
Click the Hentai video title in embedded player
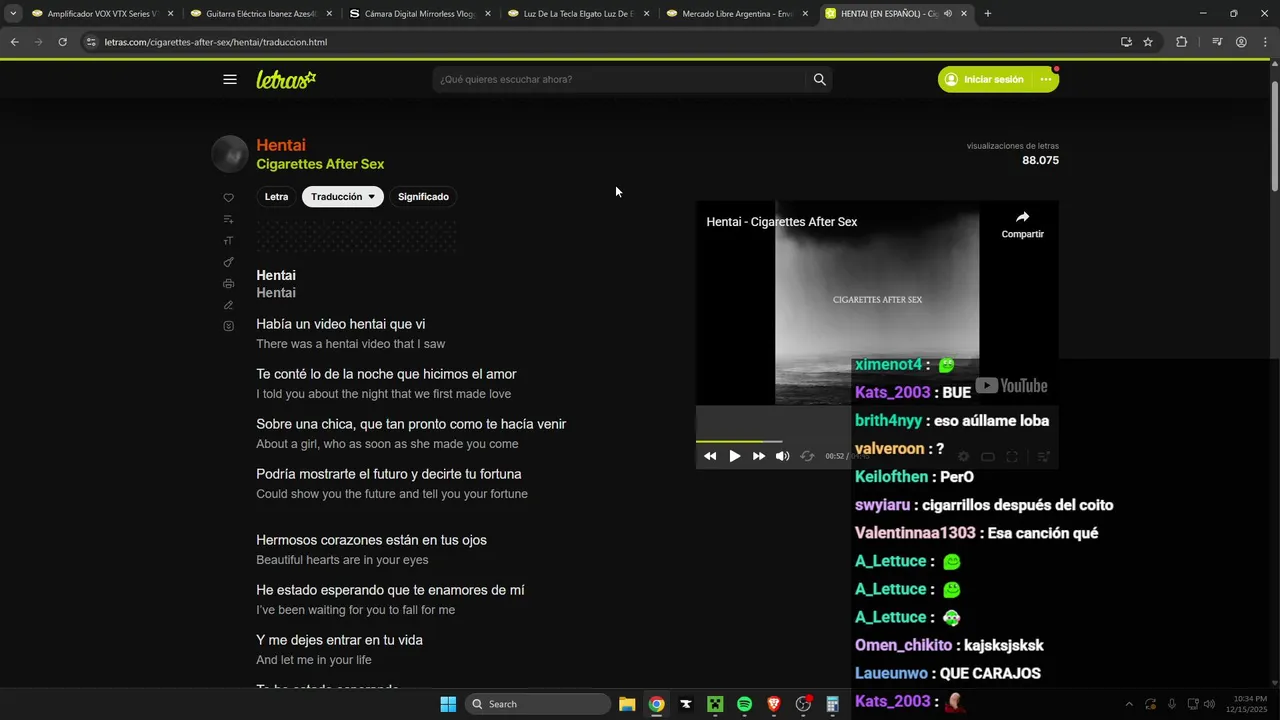782,222
